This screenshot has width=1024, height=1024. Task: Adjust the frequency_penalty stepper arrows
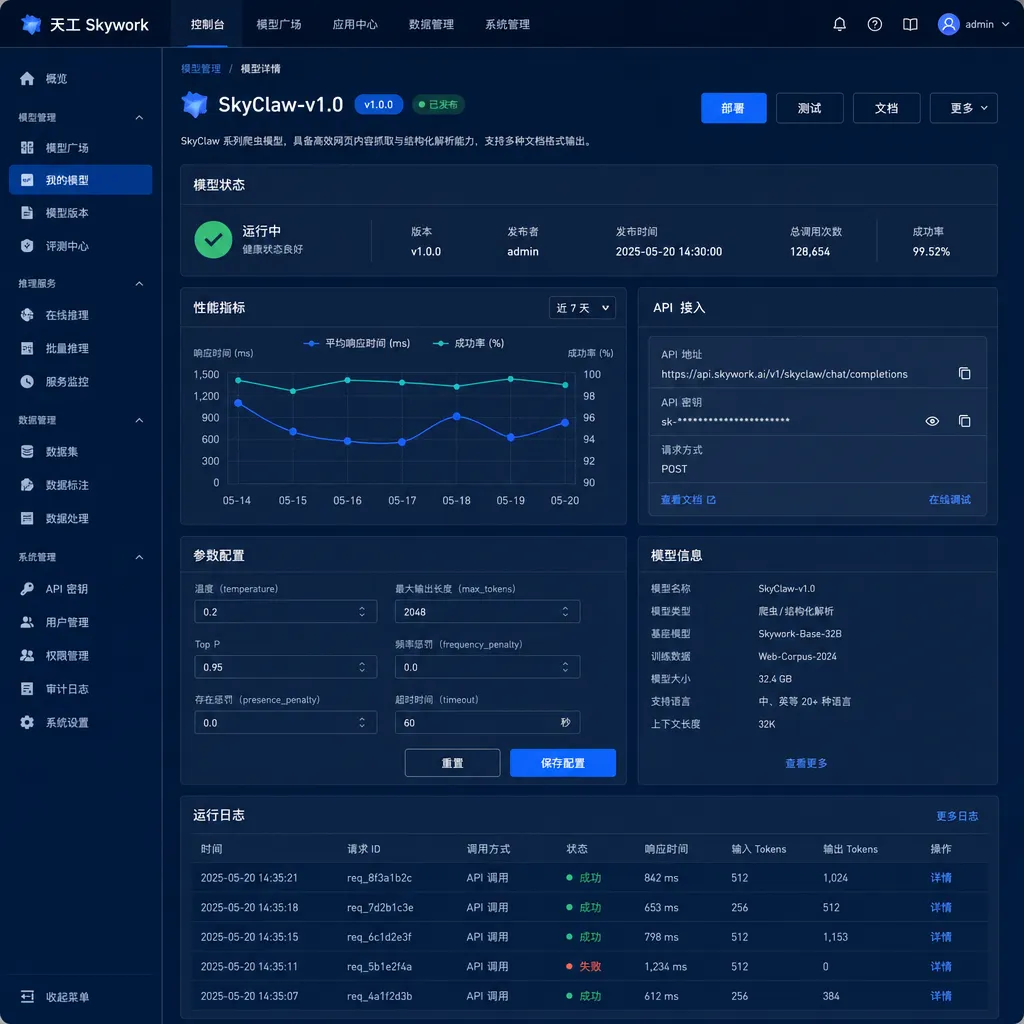point(565,667)
